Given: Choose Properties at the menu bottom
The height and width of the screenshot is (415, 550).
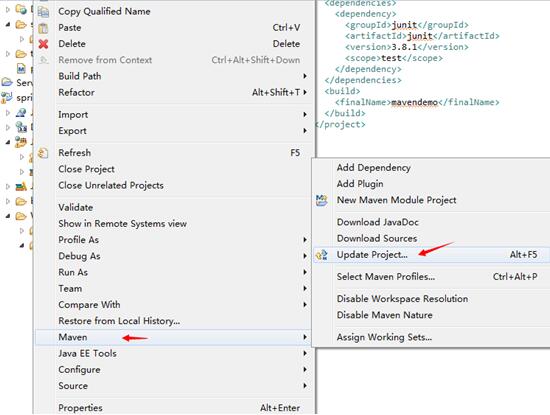Looking at the screenshot, I should 174,408.
